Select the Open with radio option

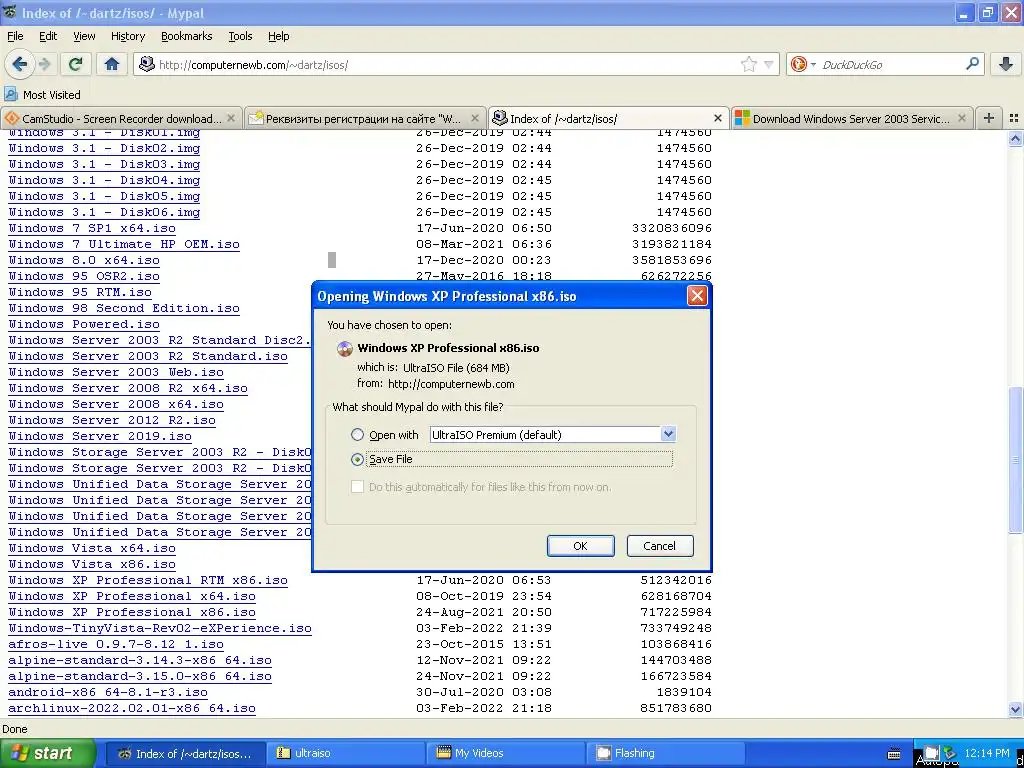pyautogui.click(x=357, y=434)
